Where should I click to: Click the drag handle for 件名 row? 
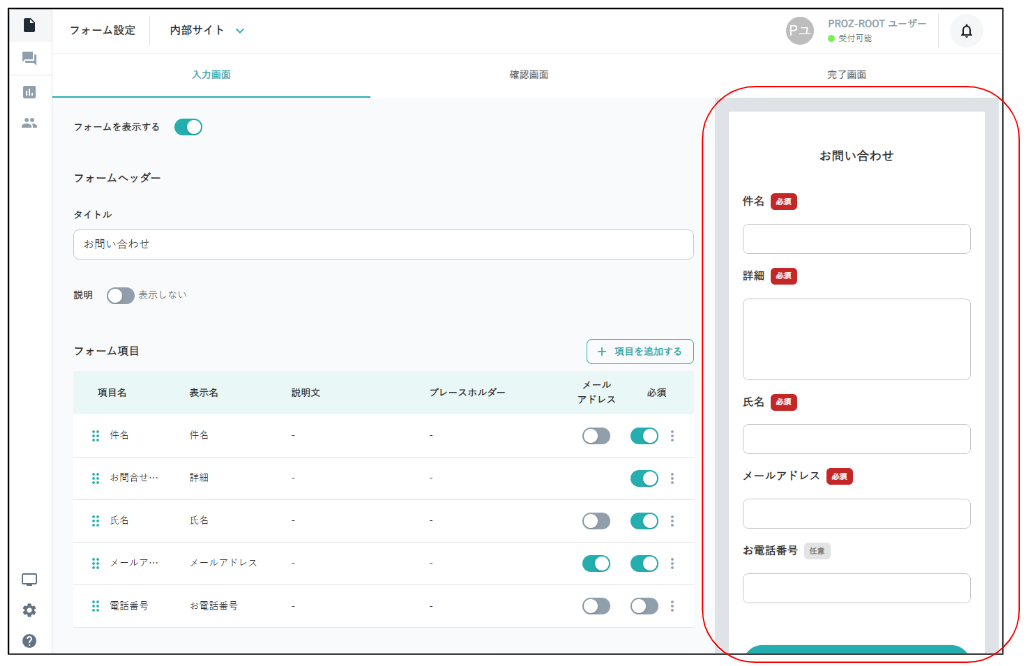point(96,436)
